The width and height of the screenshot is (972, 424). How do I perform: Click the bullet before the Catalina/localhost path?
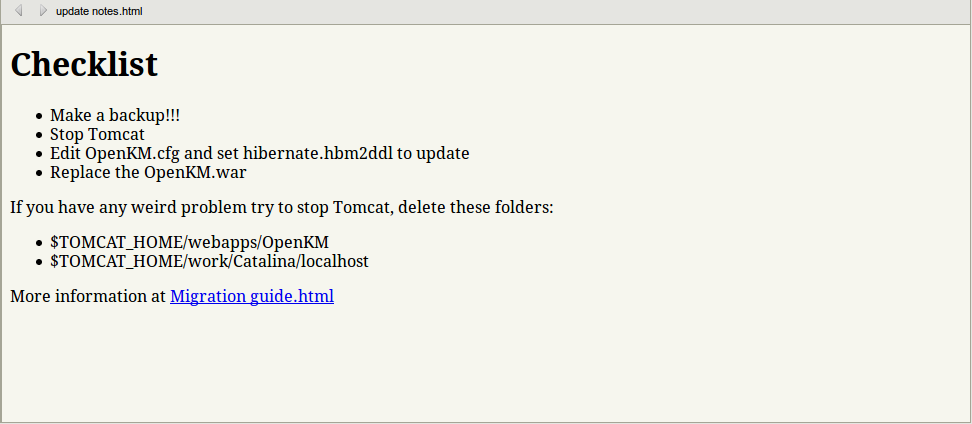(x=38, y=262)
